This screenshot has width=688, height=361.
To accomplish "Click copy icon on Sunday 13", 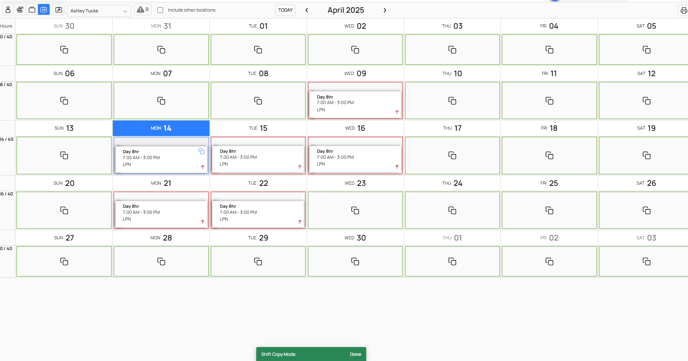I will 64,155.
